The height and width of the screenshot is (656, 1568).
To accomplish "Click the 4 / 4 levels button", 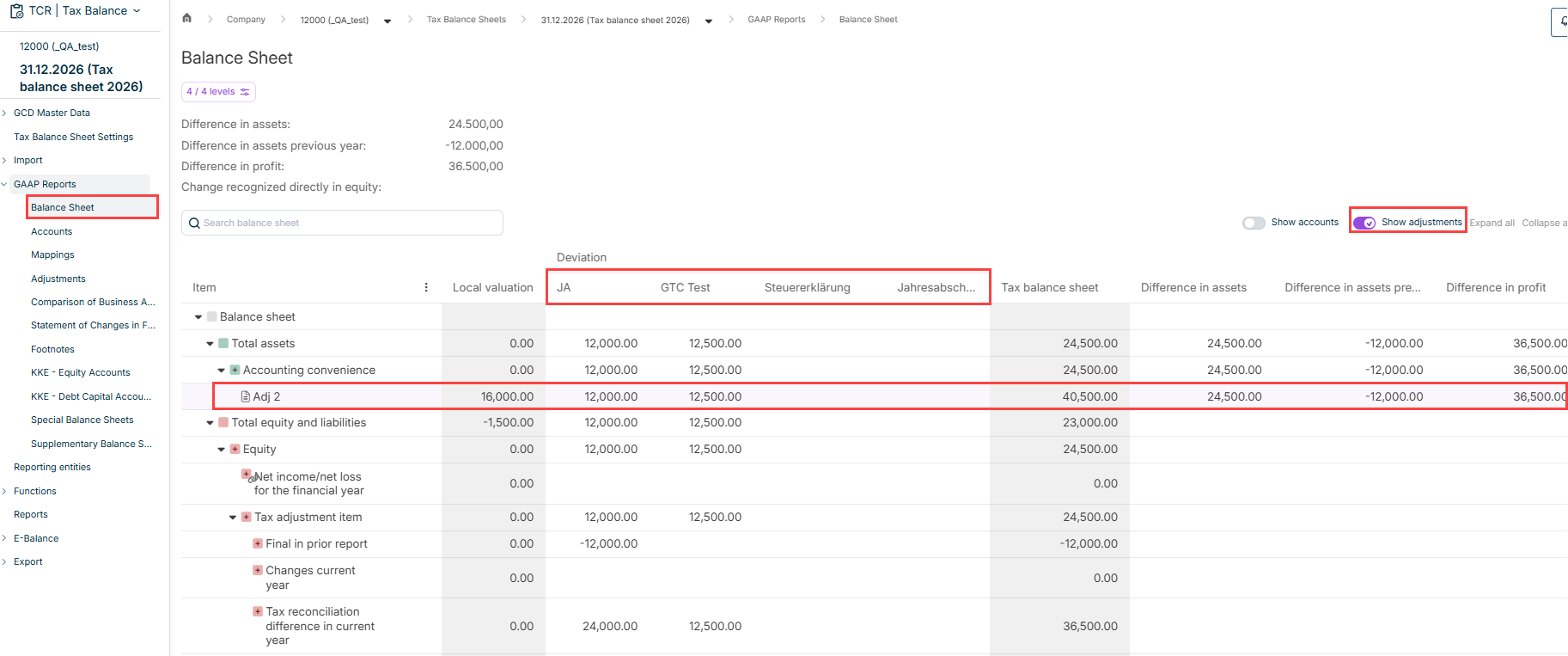I will (x=218, y=91).
